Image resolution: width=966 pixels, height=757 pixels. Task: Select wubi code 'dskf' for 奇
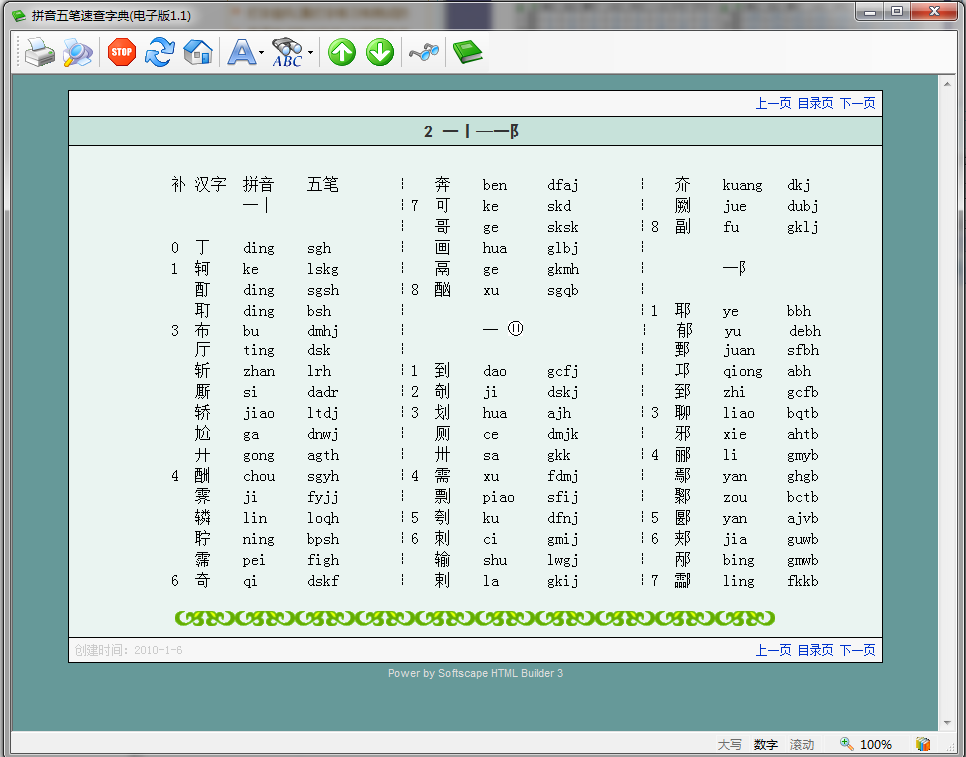[323, 581]
